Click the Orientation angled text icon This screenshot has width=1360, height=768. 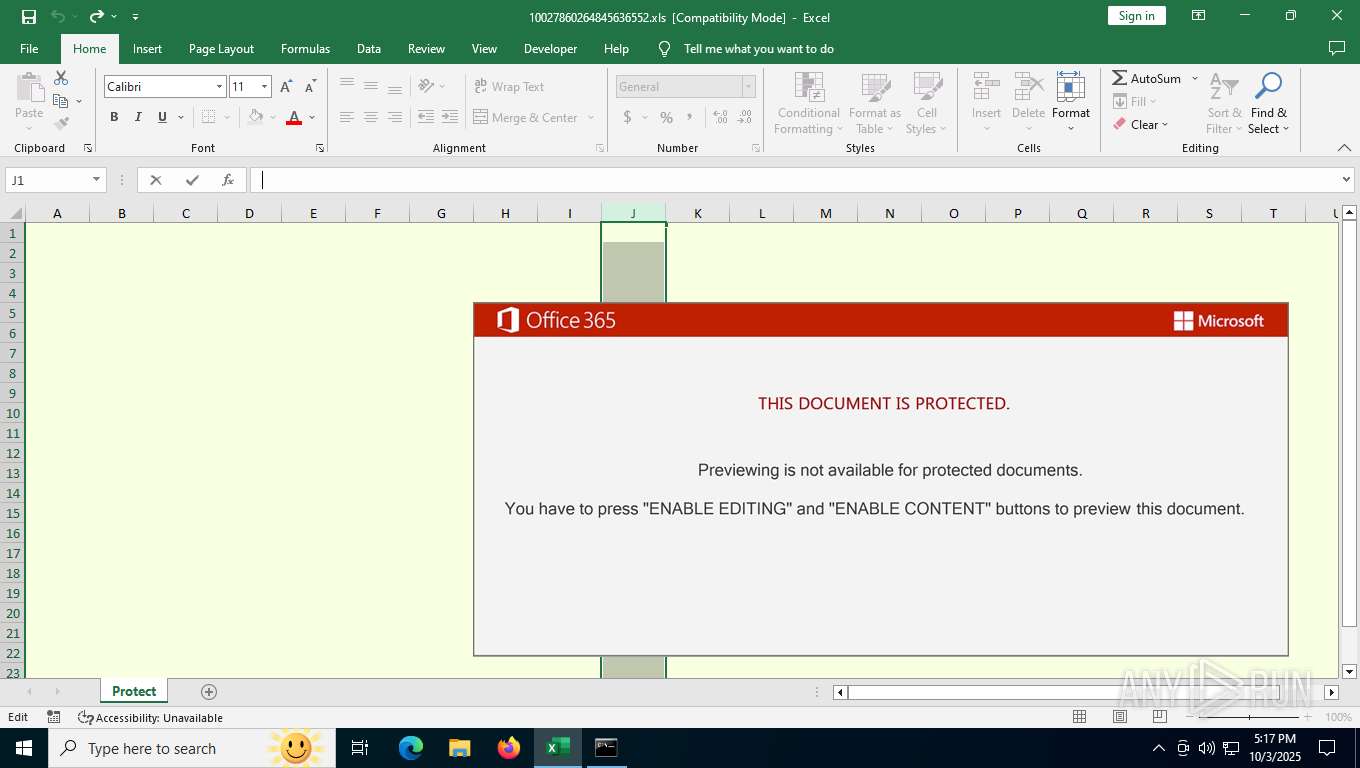tap(426, 86)
